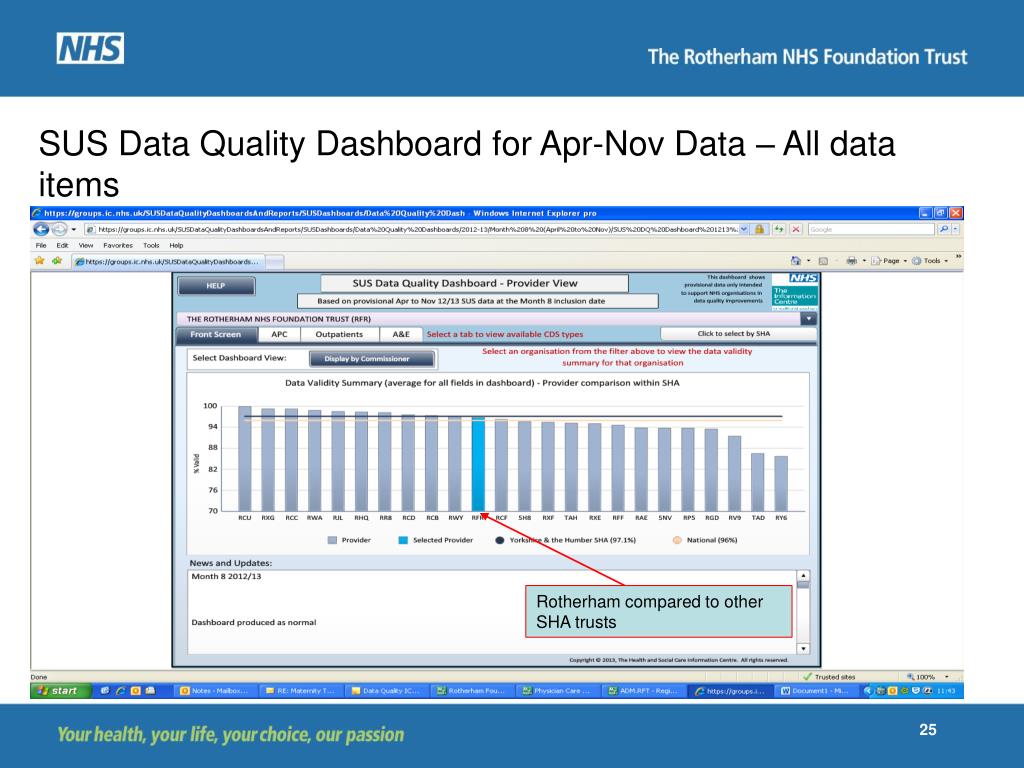Click the Yorkshire & the Humber SHA legend dot

[500, 540]
